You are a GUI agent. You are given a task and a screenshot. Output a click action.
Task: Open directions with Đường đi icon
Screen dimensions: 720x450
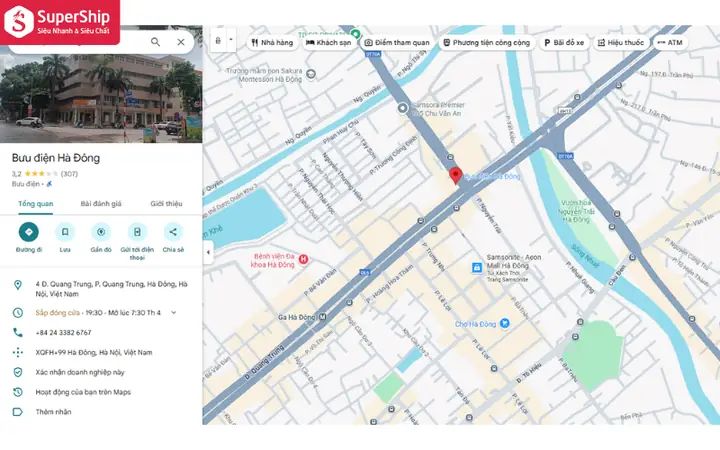(x=29, y=232)
